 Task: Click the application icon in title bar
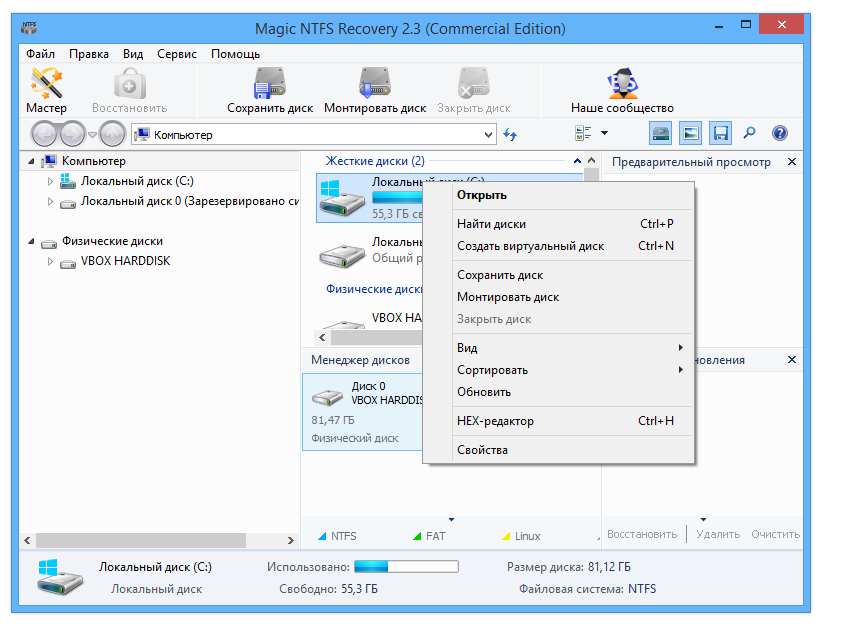pos(29,27)
